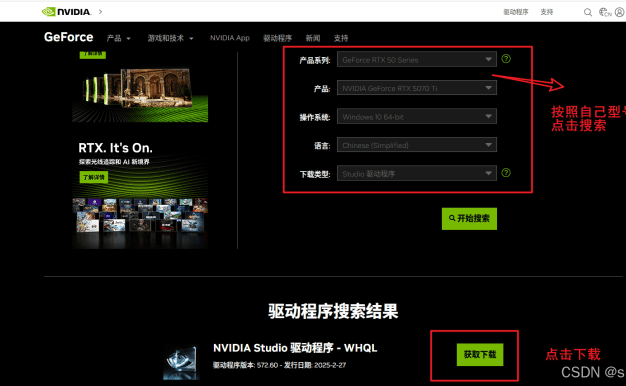Image resolution: width=626 pixels, height=386 pixels.
Task: Open the user account profile icon
Action: [x=620, y=12]
